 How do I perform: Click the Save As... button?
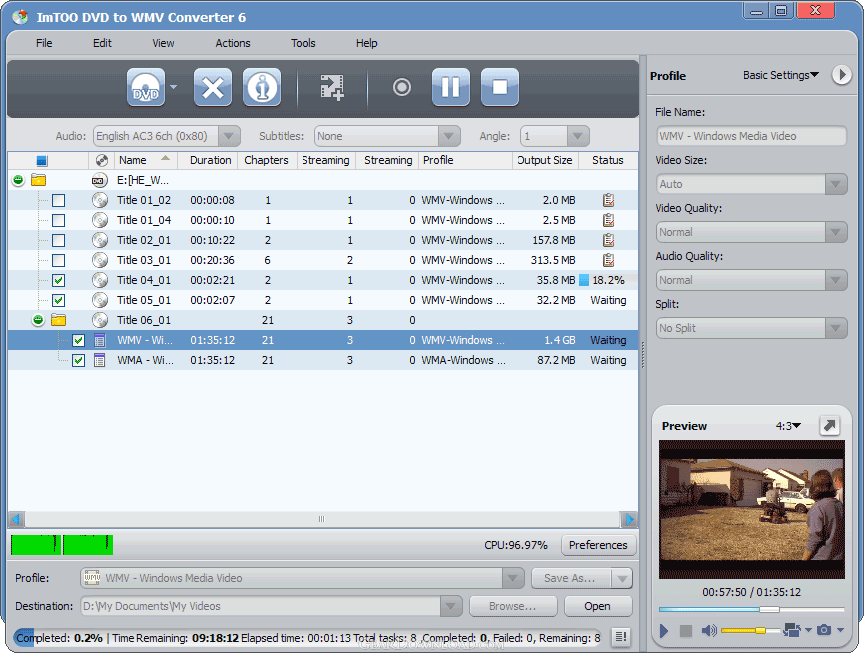point(570,578)
